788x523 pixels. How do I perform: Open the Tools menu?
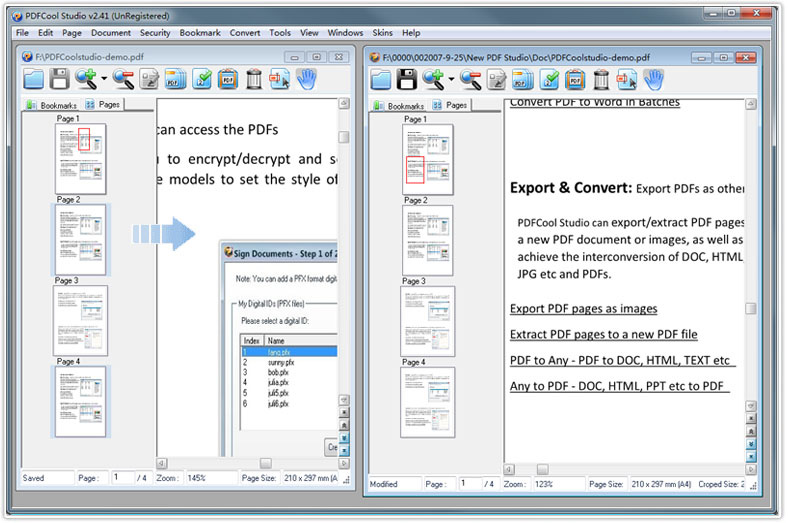coord(280,33)
